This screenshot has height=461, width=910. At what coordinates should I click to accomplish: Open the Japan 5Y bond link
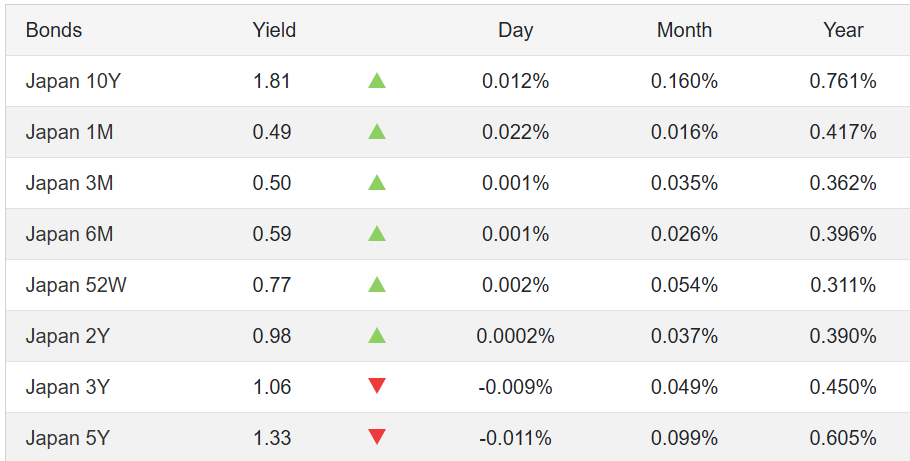tap(68, 438)
